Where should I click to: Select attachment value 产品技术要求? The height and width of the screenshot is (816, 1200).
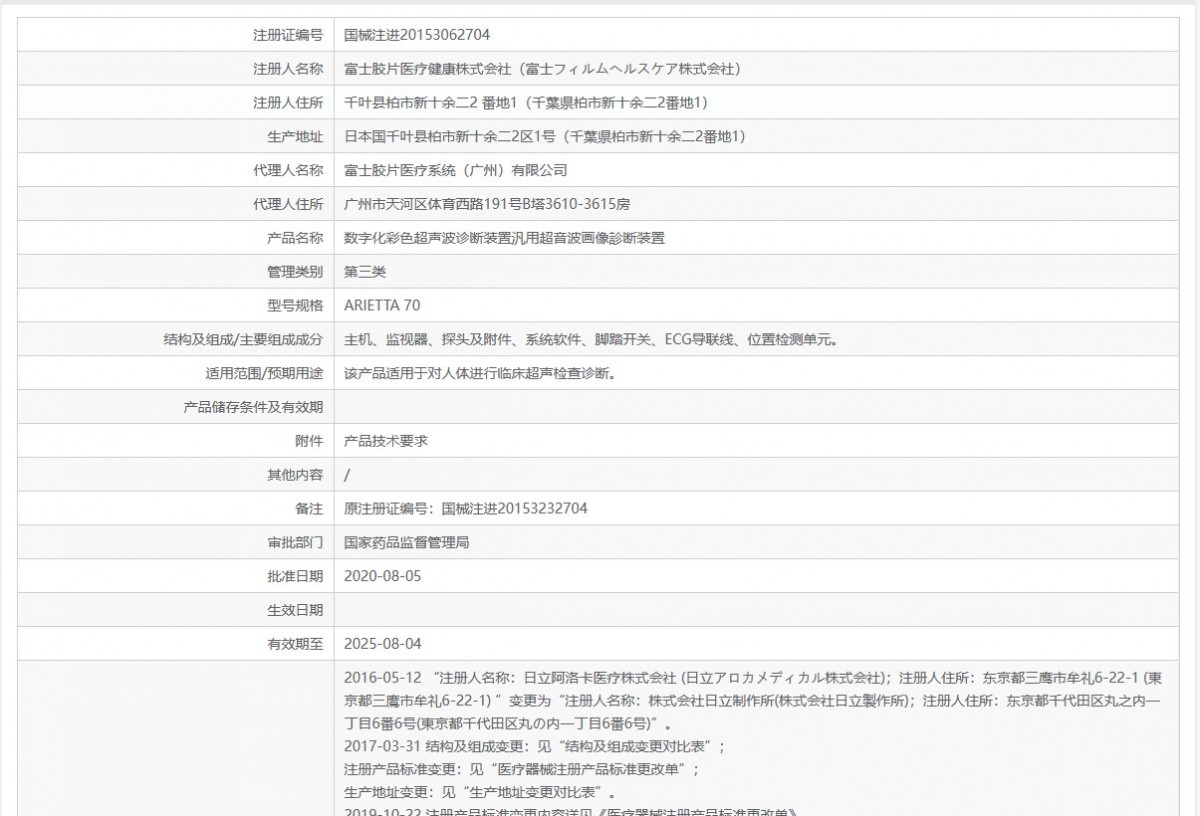pyautogui.click(x=386, y=443)
